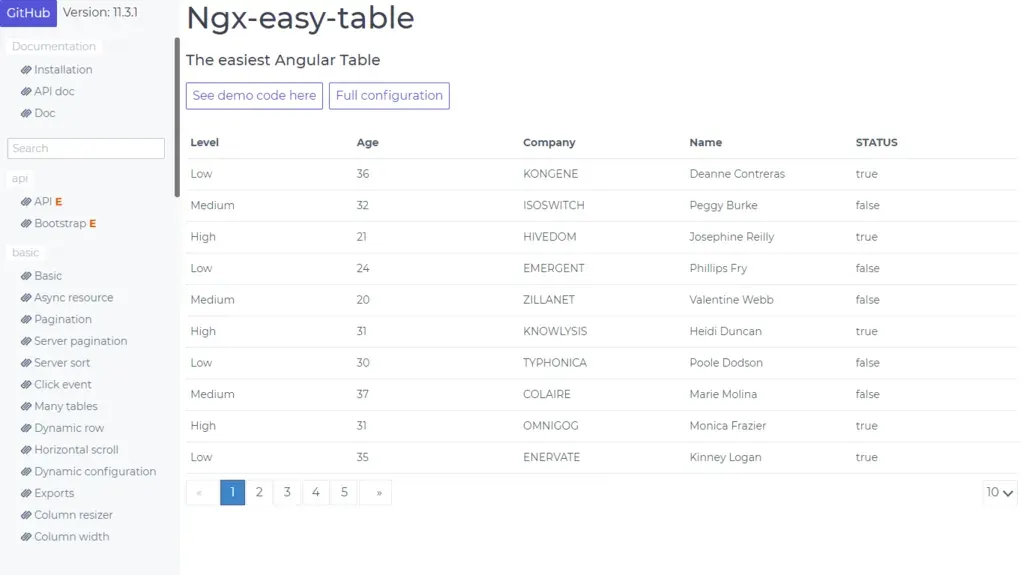
Task: Click the link icon beside Column width
Action: point(26,536)
